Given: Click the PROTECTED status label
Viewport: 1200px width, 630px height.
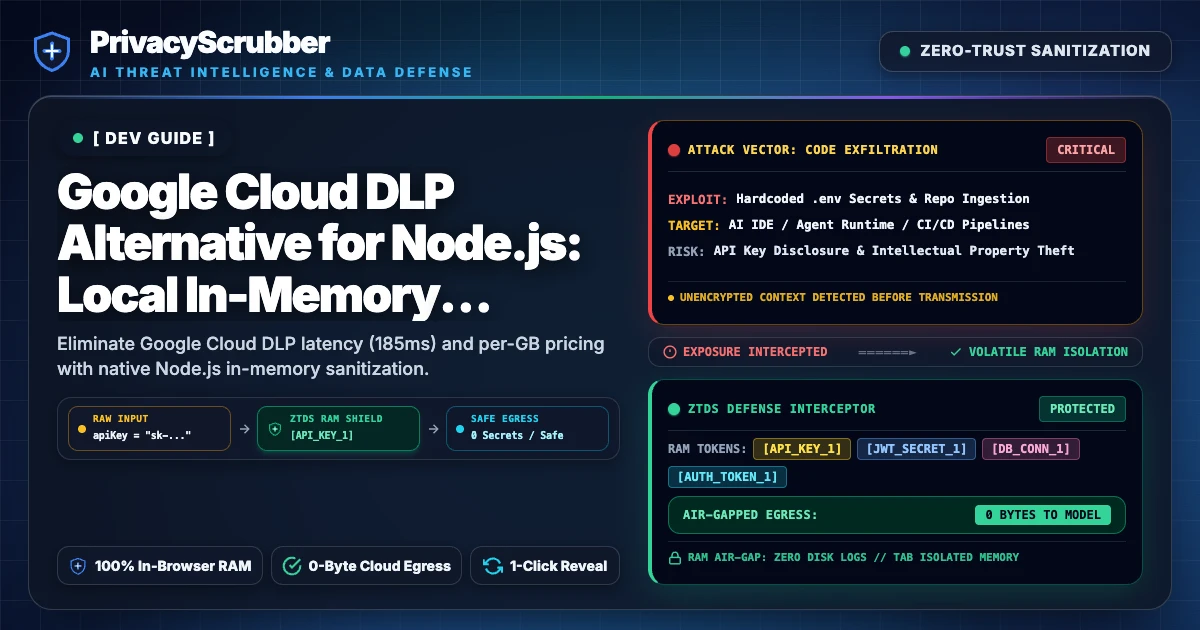Looking at the screenshot, I should 1082,409.
